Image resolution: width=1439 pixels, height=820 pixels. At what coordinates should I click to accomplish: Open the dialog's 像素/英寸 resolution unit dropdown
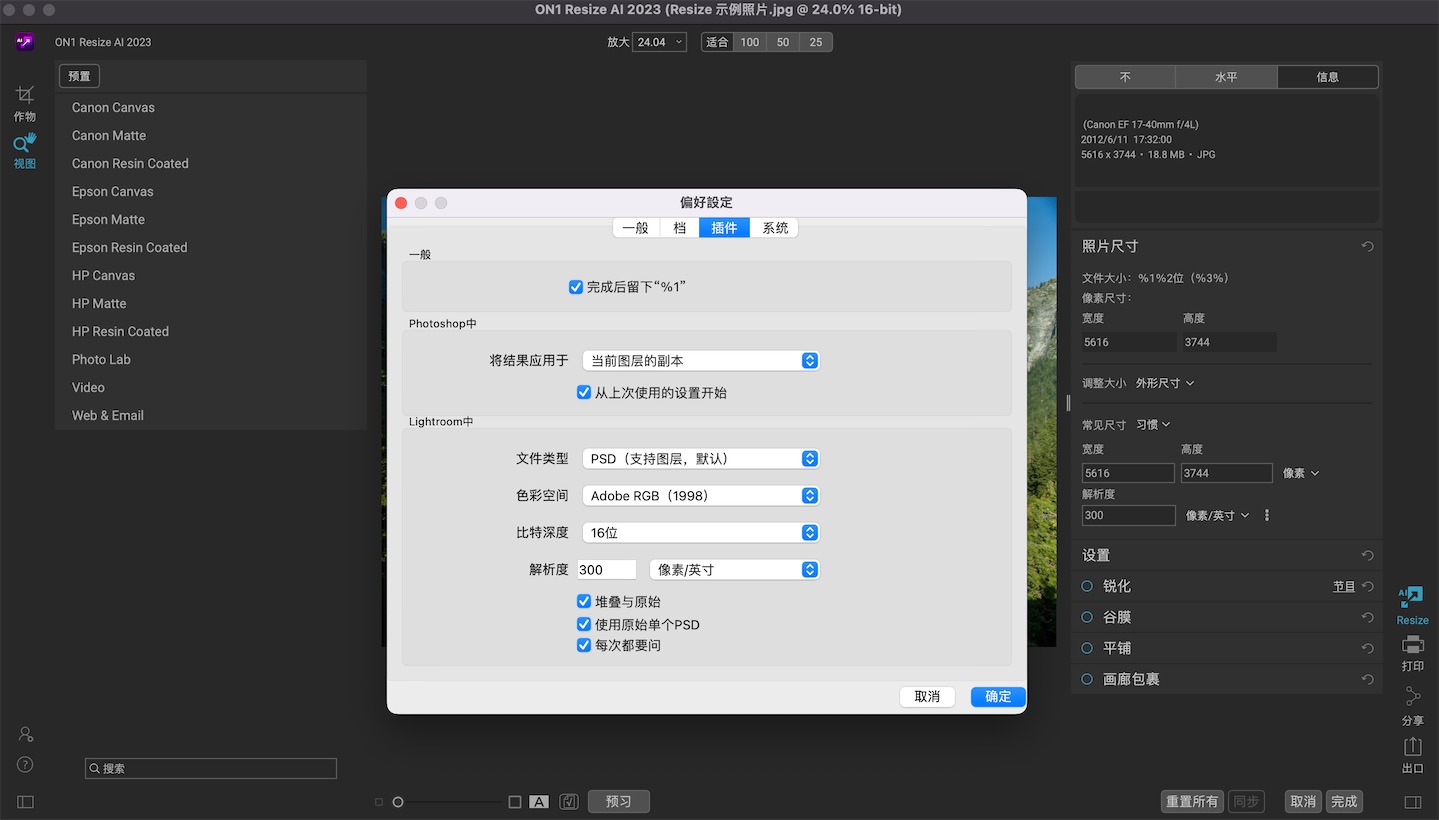coord(734,570)
